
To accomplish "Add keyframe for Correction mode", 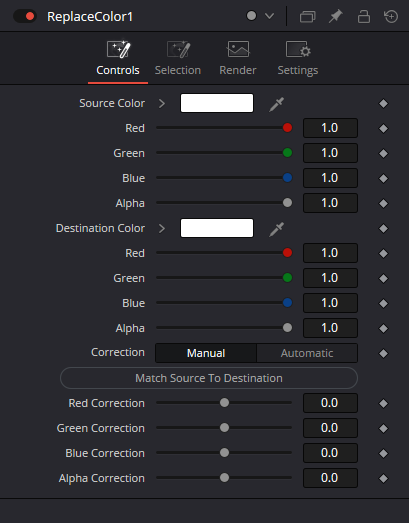I will click(x=383, y=354).
